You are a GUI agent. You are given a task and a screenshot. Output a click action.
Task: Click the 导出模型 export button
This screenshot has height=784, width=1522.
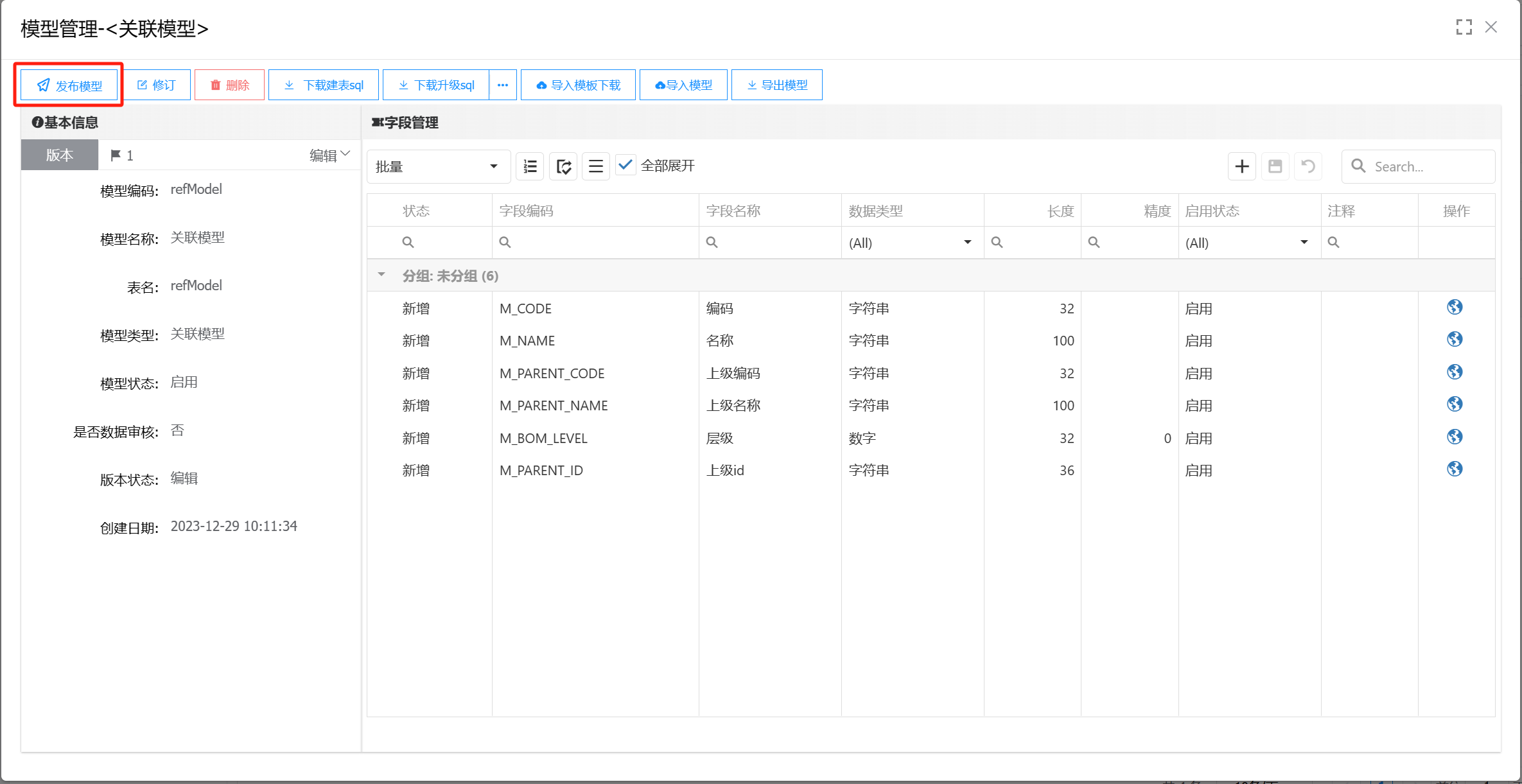[x=777, y=85]
